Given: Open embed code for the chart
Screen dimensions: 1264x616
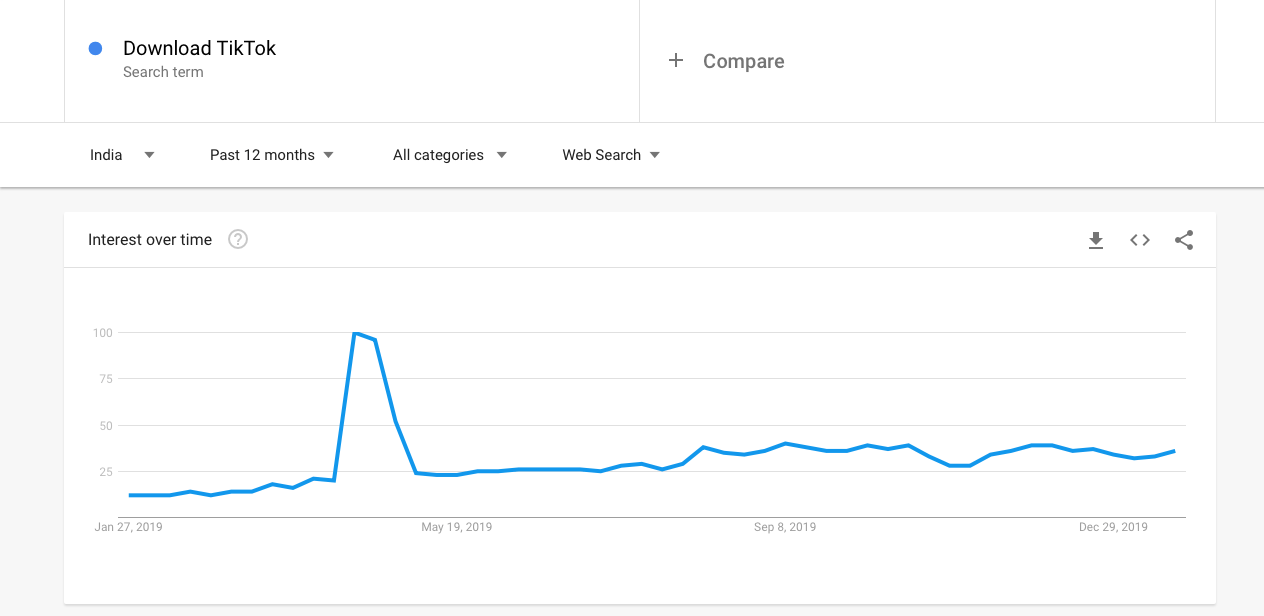Looking at the screenshot, I should (1140, 240).
